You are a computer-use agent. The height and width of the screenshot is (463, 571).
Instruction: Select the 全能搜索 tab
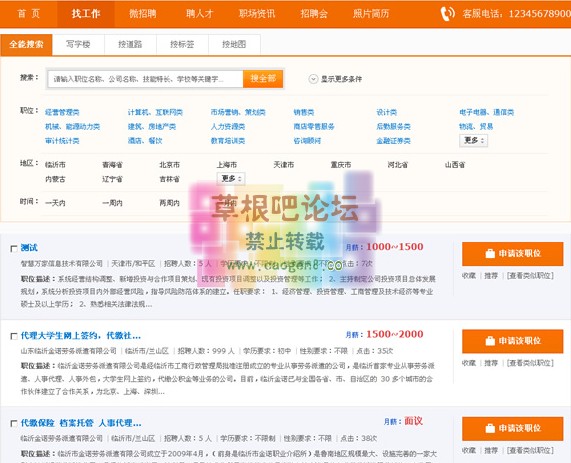pos(26,44)
